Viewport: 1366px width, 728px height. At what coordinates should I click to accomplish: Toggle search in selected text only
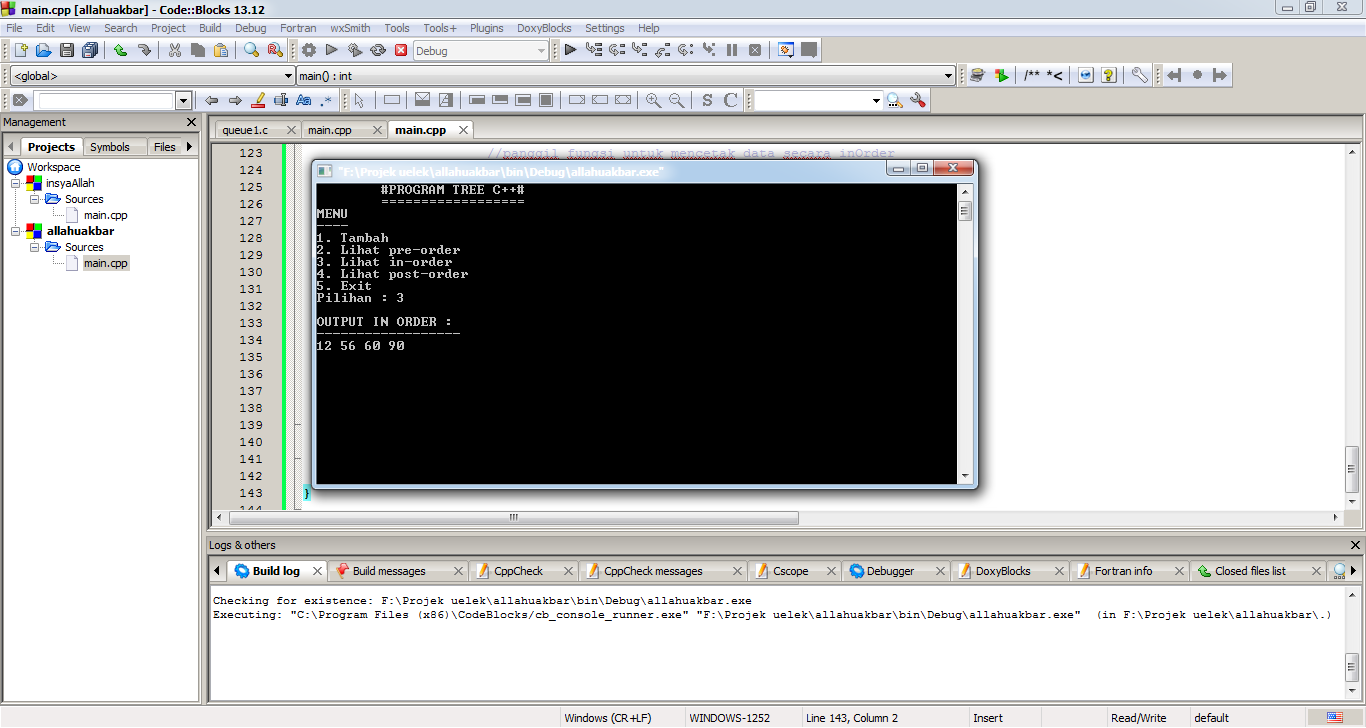click(x=281, y=100)
